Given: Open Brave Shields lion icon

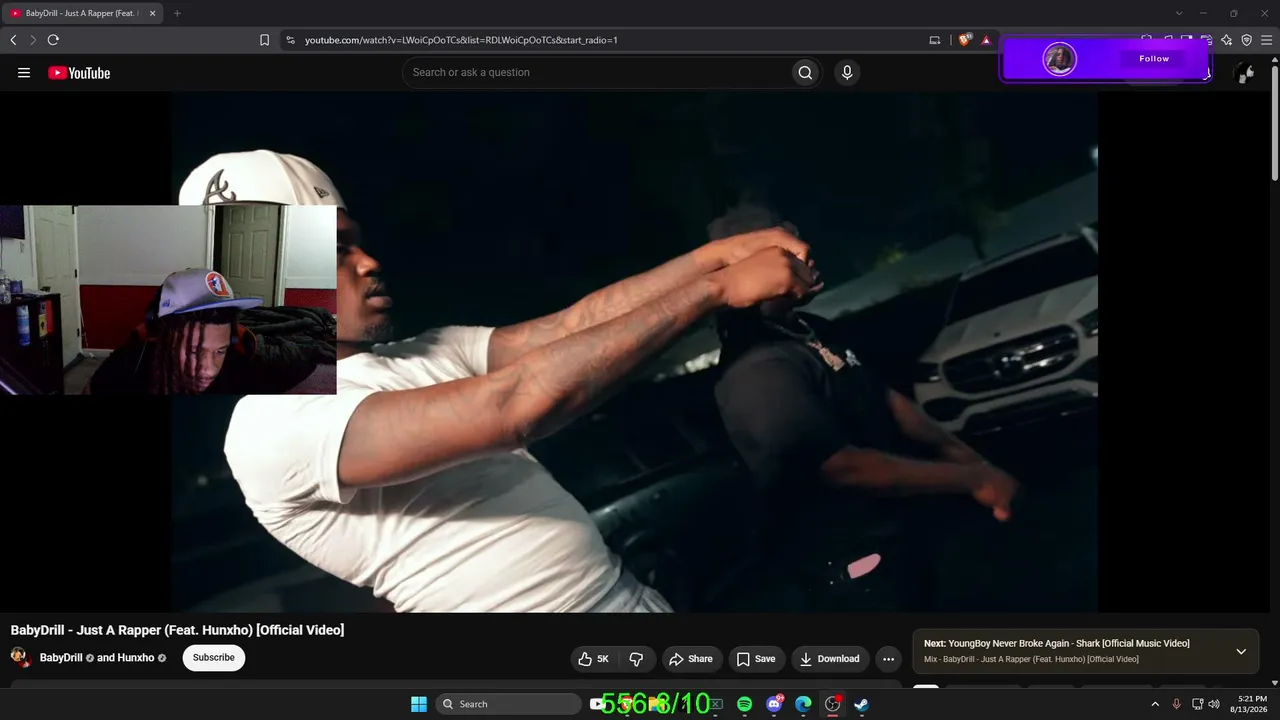Looking at the screenshot, I should pyautogui.click(x=965, y=40).
